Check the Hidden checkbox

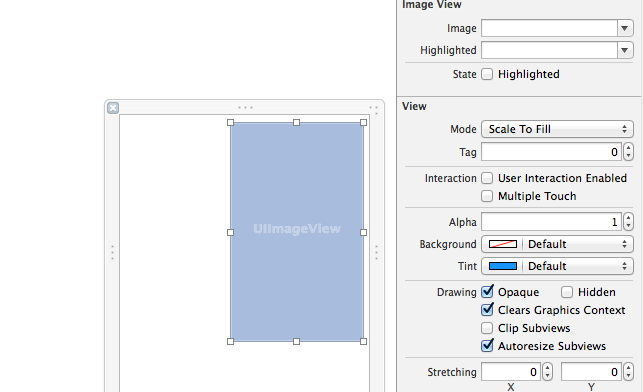point(567,292)
